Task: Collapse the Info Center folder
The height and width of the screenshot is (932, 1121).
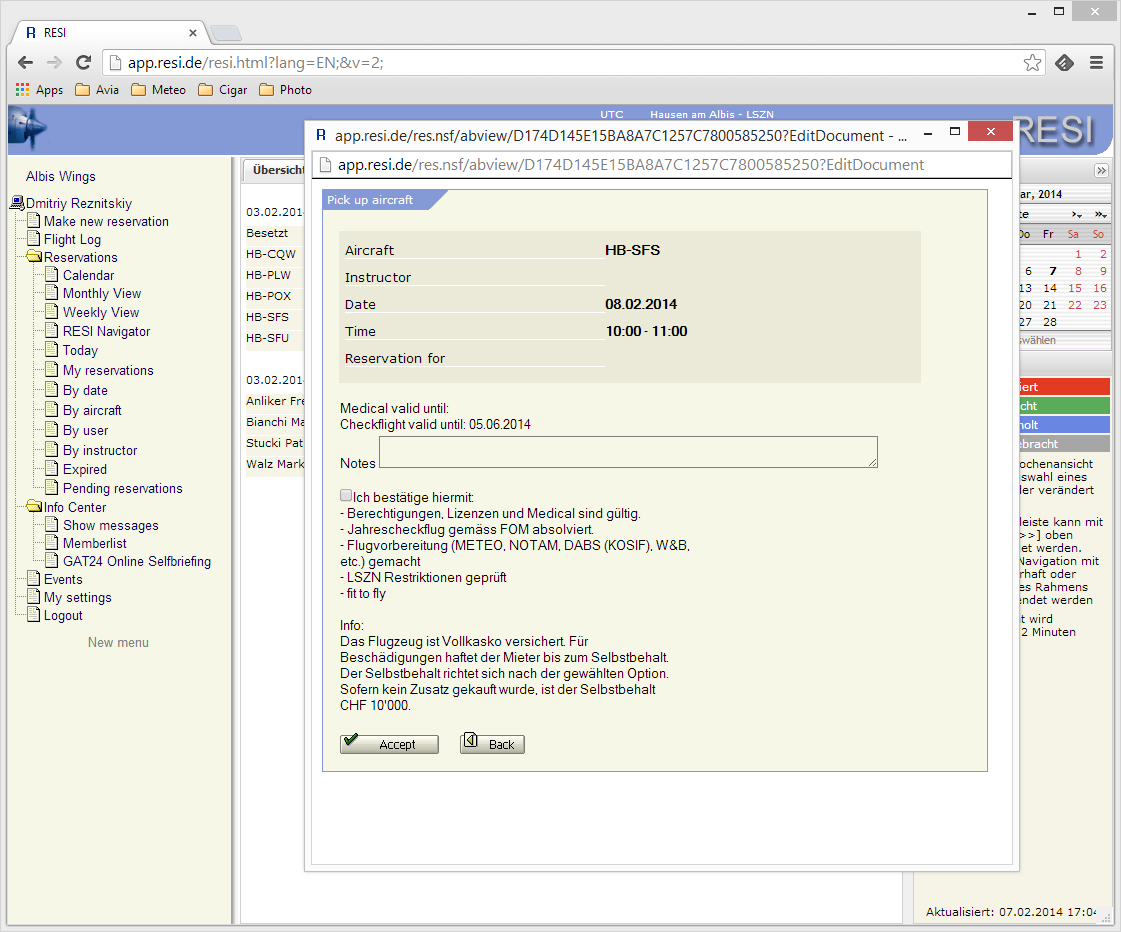Action: click(34, 507)
